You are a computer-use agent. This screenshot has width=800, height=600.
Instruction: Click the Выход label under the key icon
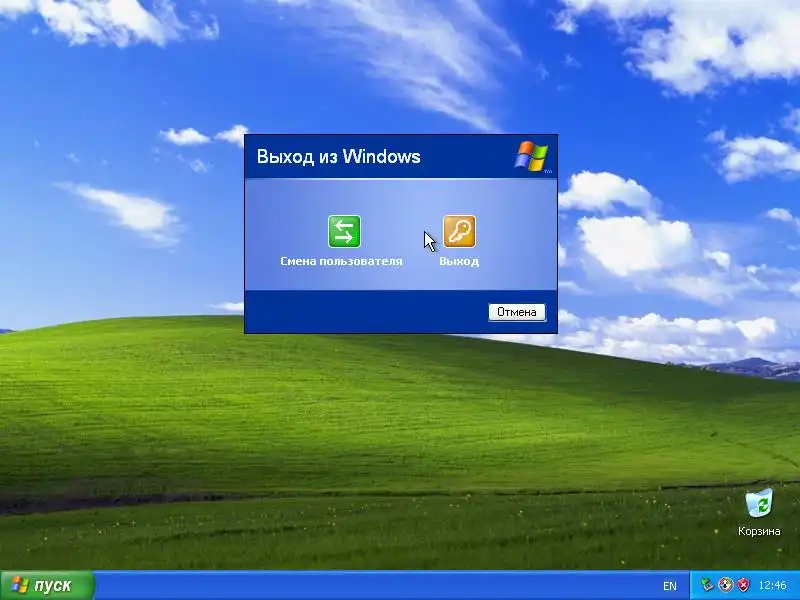[x=459, y=261]
